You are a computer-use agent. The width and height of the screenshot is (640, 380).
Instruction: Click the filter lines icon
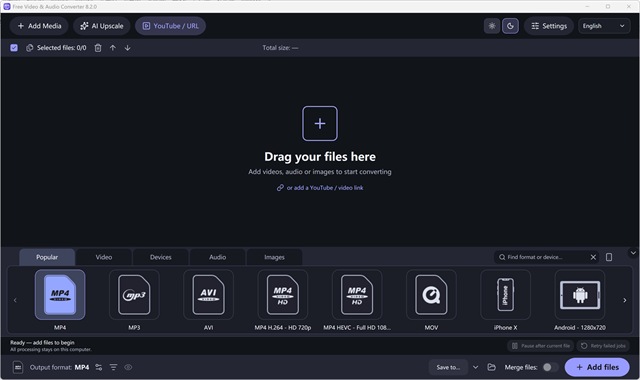113,367
